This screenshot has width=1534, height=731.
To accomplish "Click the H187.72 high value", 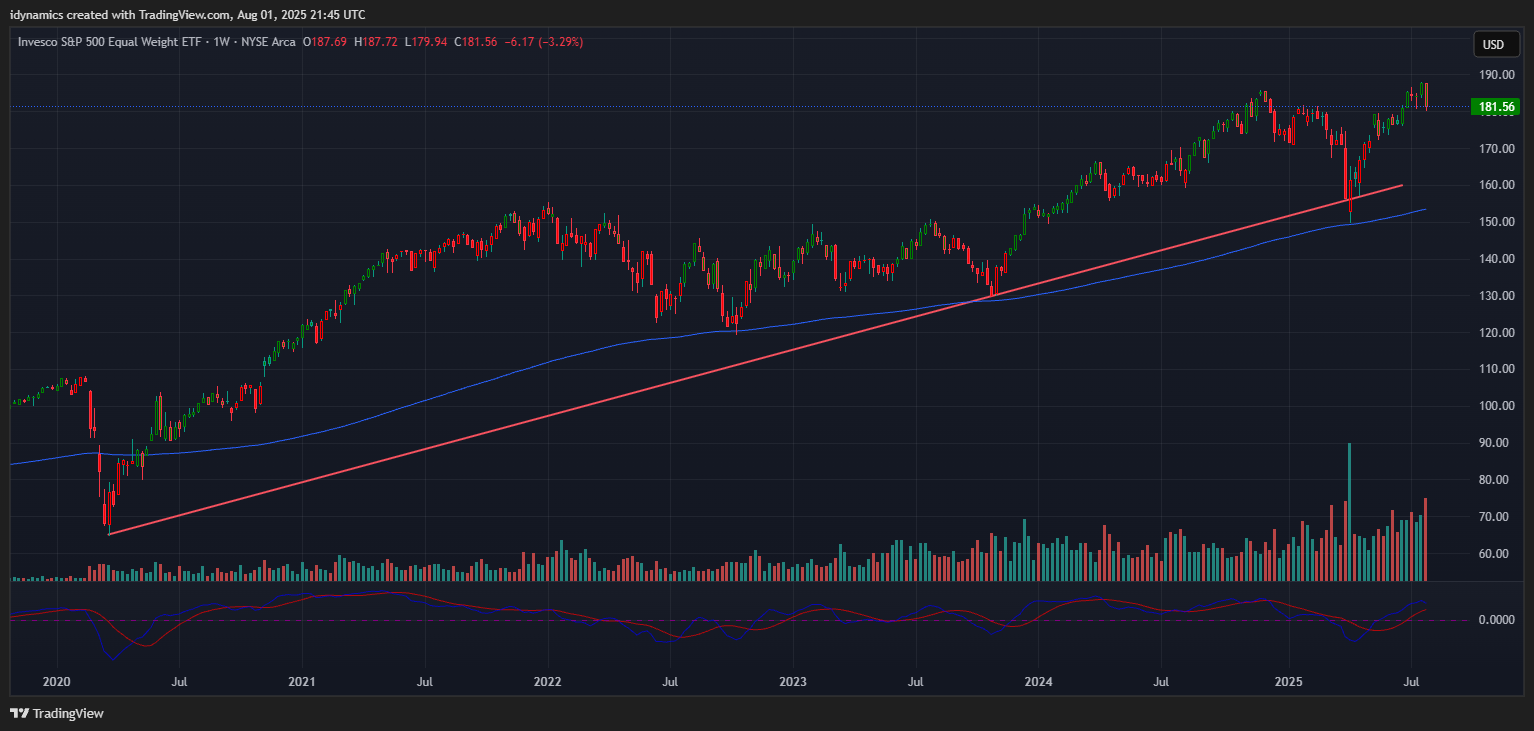I will point(375,43).
